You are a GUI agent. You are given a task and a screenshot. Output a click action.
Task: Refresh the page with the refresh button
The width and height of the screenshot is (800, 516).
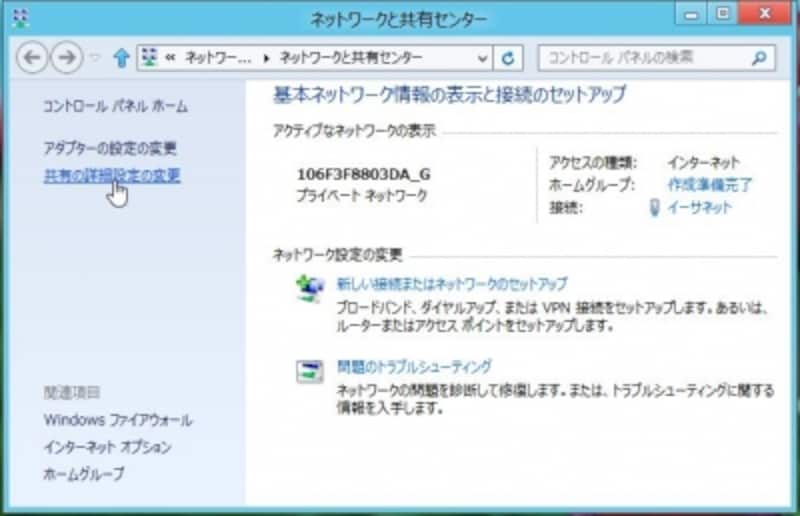point(508,58)
